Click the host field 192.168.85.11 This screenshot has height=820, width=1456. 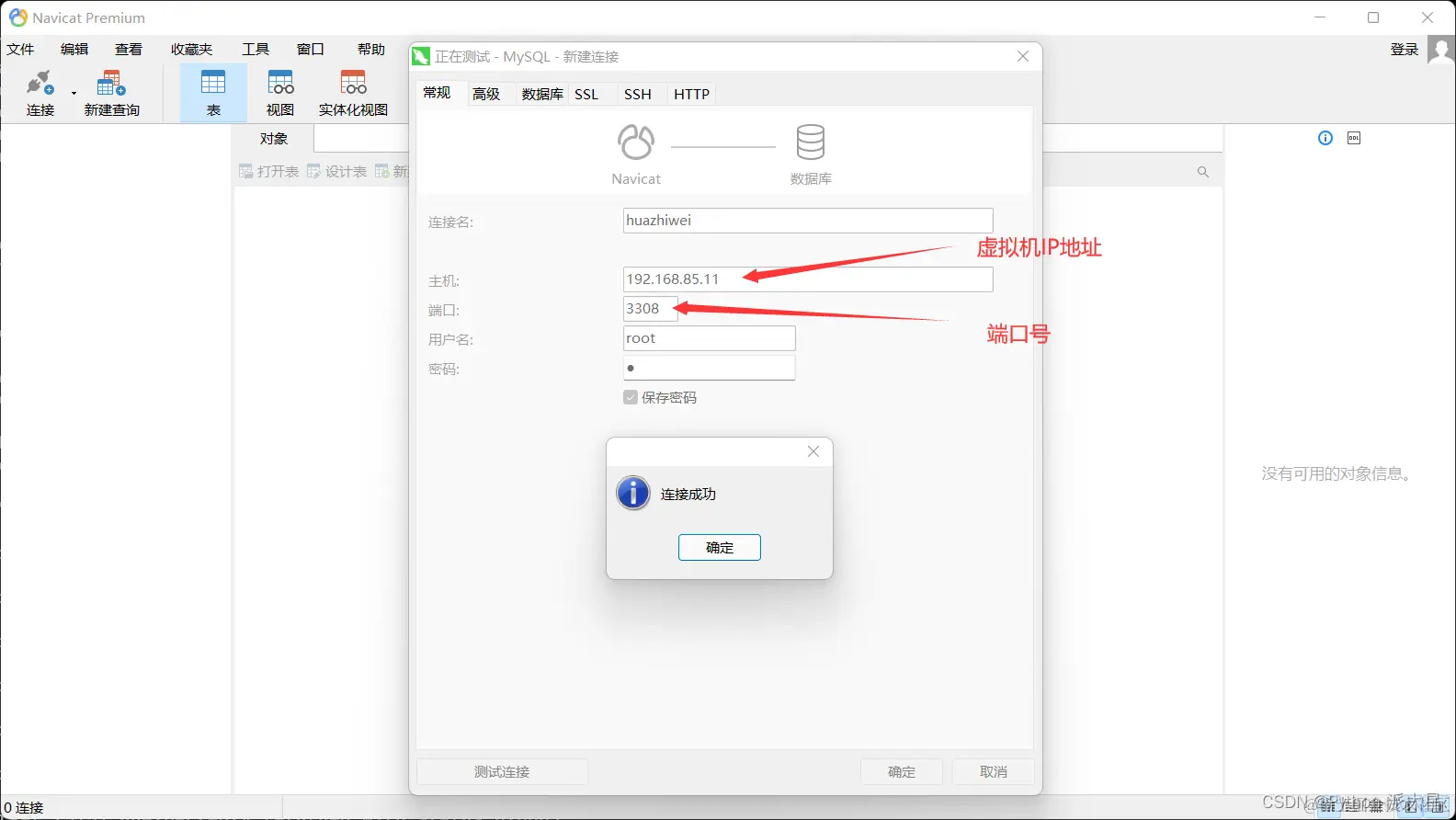pos(808,279)
